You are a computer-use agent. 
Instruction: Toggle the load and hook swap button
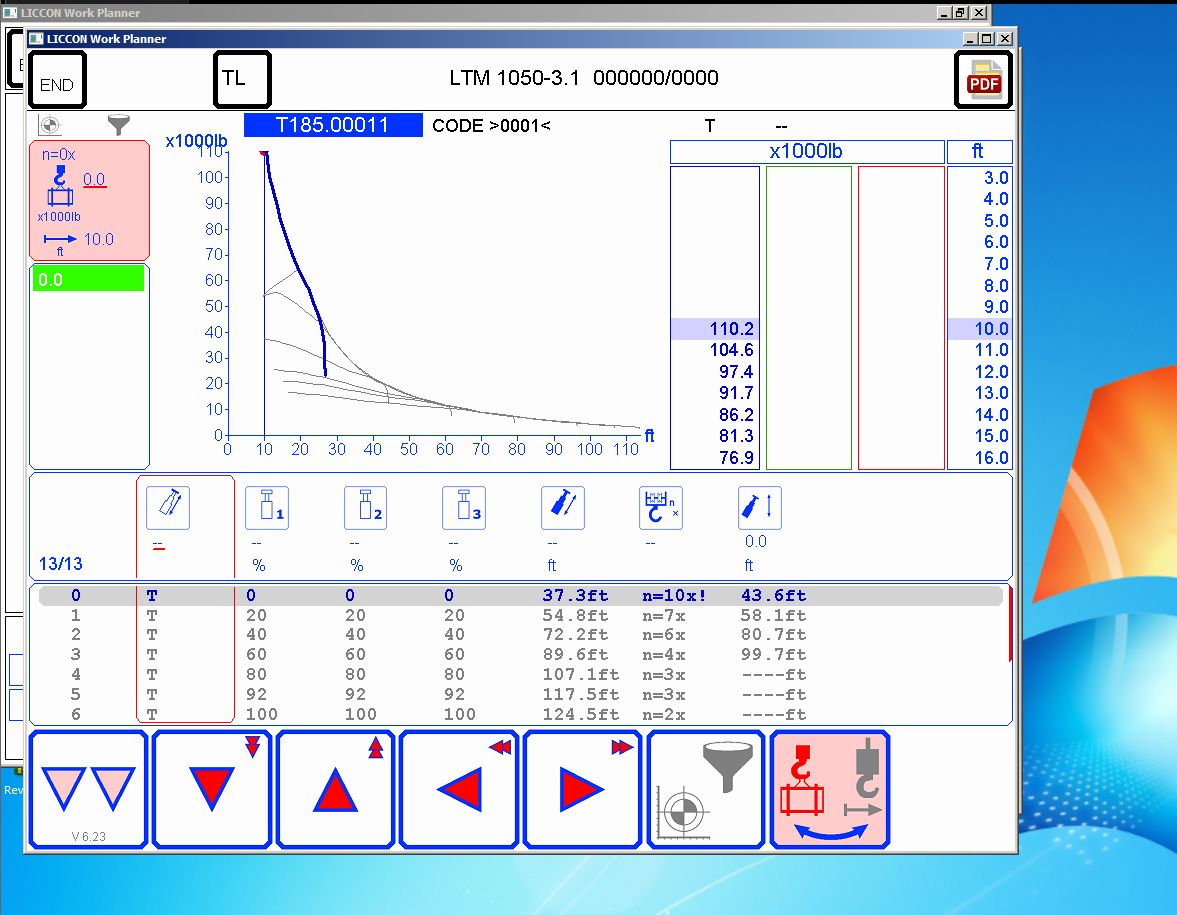829,789
